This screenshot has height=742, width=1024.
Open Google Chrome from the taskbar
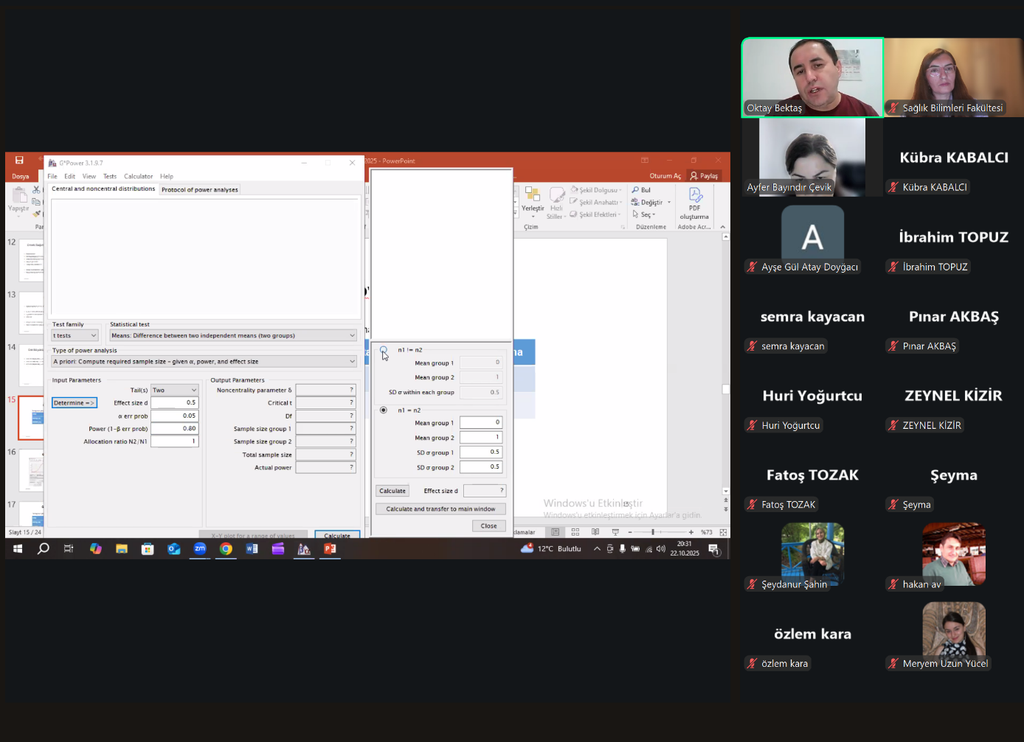(226, 549)
